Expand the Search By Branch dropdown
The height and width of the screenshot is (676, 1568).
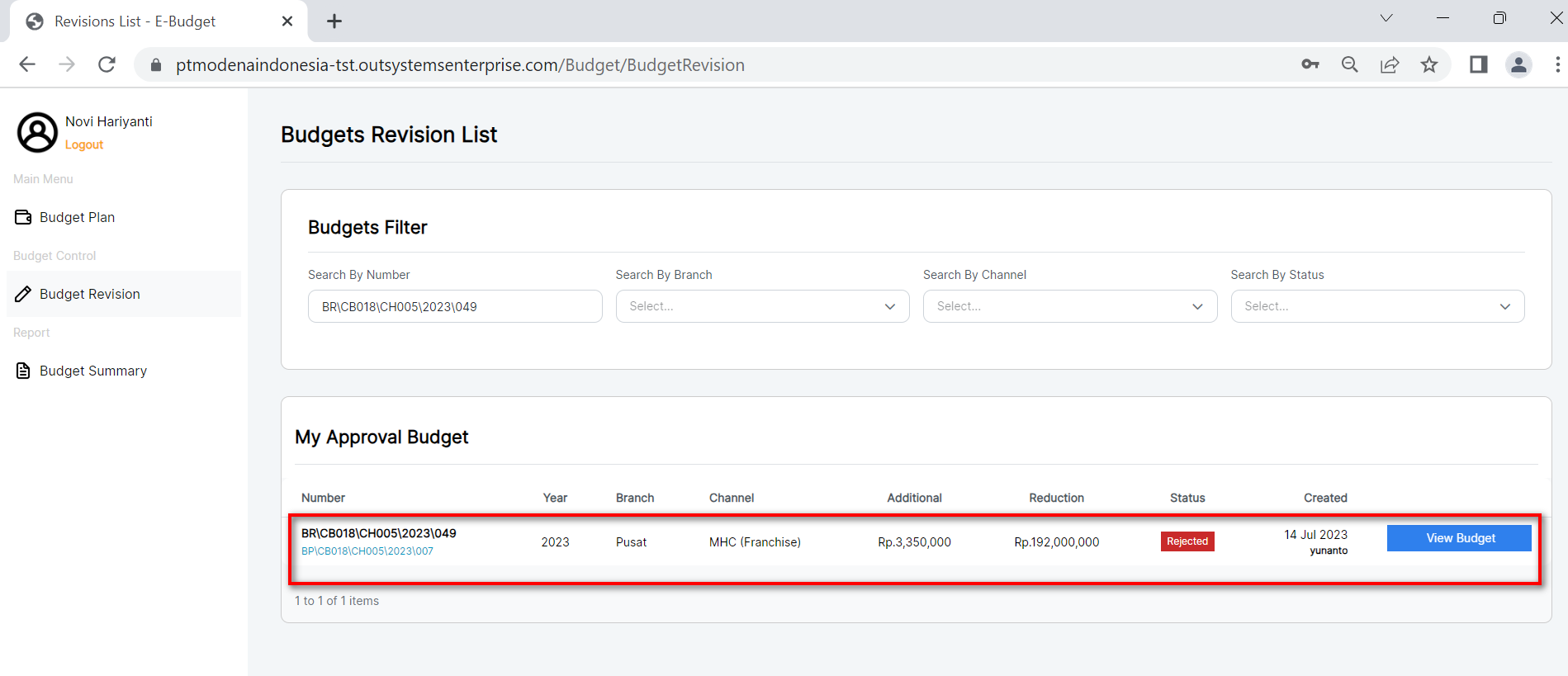[x=762, y=306]
